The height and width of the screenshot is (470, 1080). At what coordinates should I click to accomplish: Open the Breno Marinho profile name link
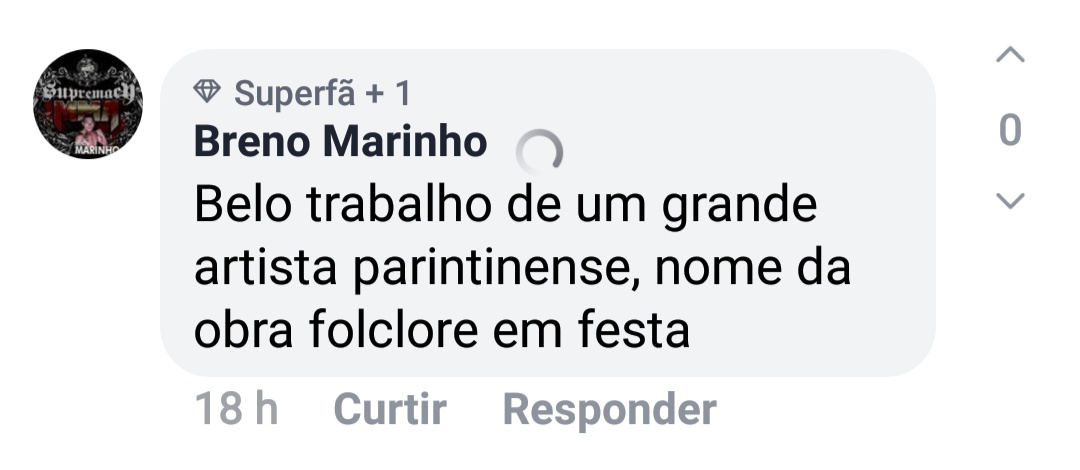click(x=340, y=142)
